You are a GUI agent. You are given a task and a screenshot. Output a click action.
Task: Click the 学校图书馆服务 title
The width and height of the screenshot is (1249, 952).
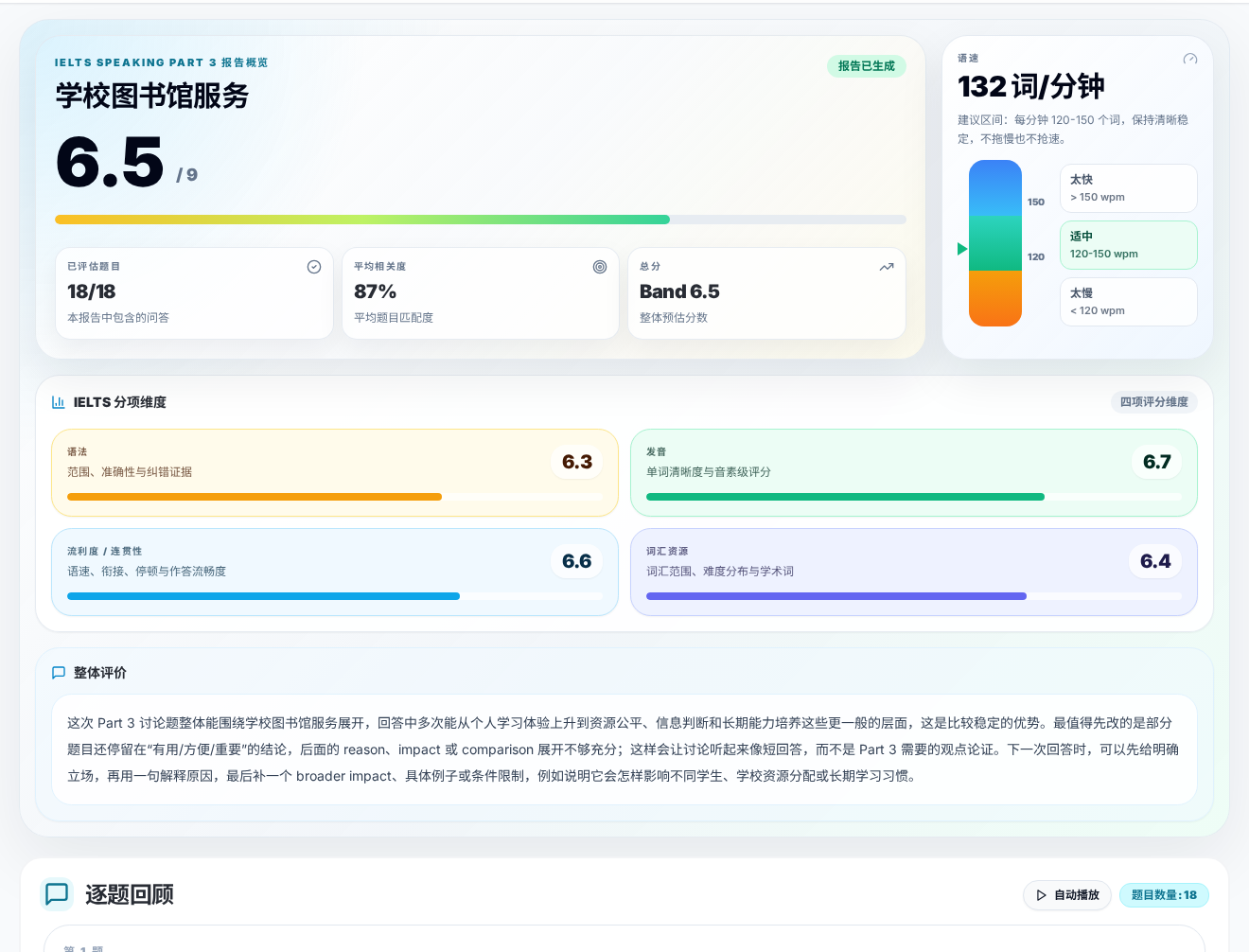[x=151, y=96]
